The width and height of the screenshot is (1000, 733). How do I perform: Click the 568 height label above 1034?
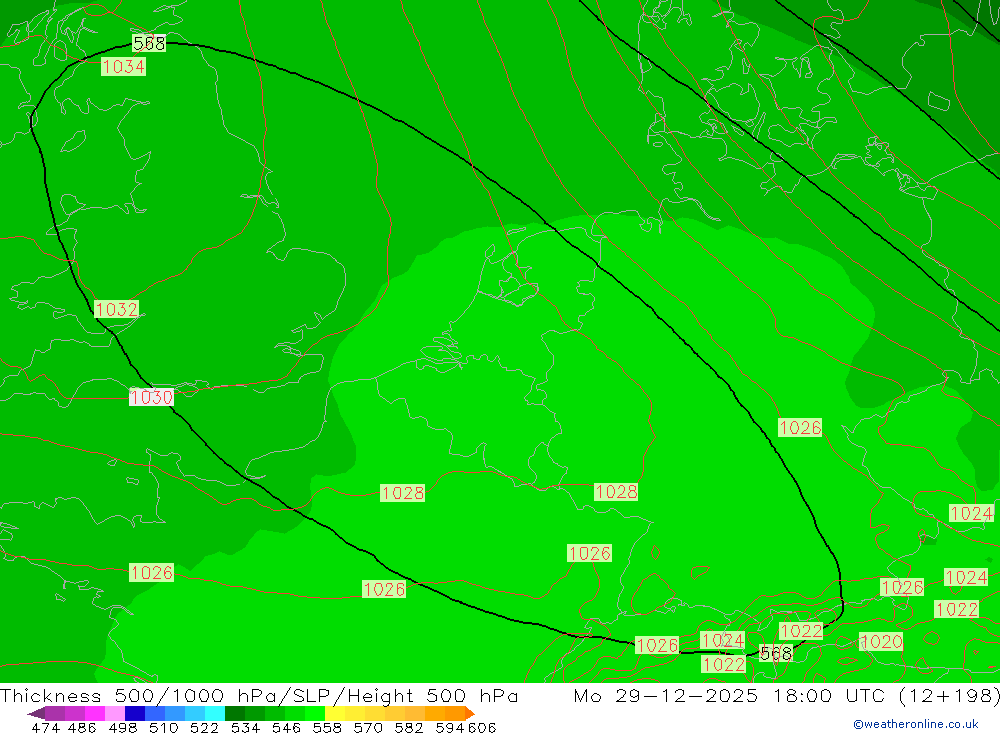pyautogui.click(x=149, y=43)
